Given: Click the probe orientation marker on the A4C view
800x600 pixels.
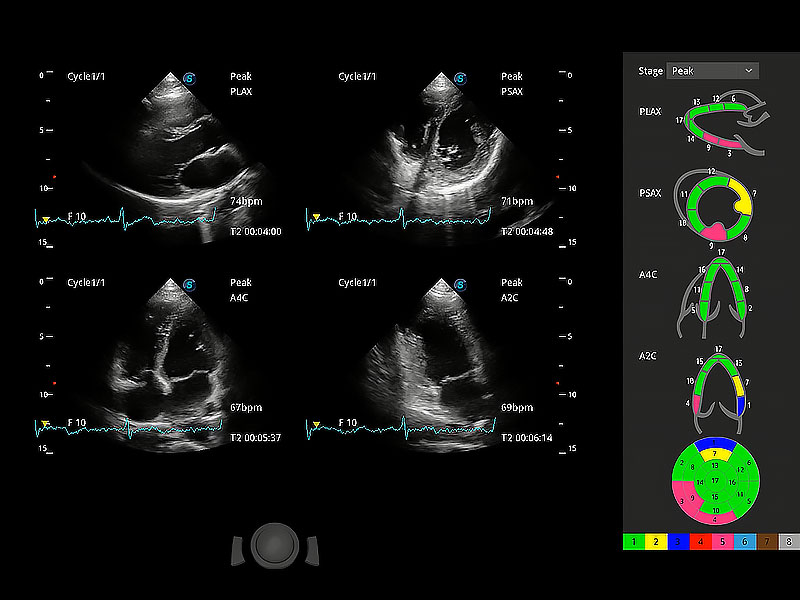Looking at the screenshot, I should click(x=188, y=284).
